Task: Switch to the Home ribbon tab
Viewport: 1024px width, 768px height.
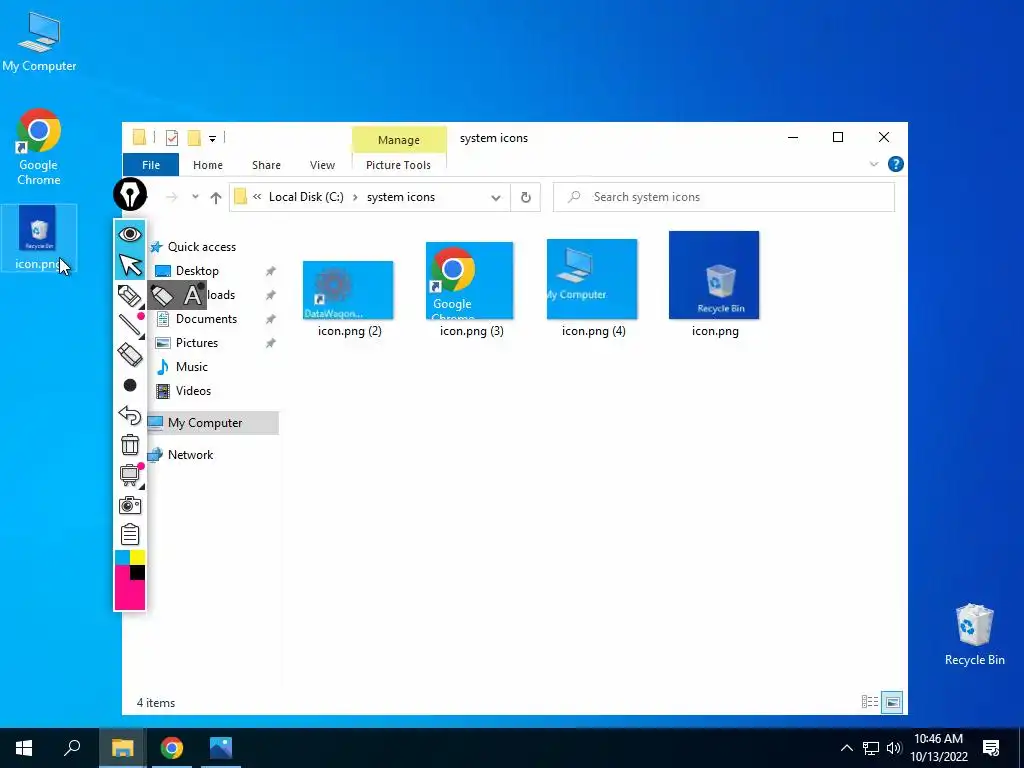Action: 208,165
